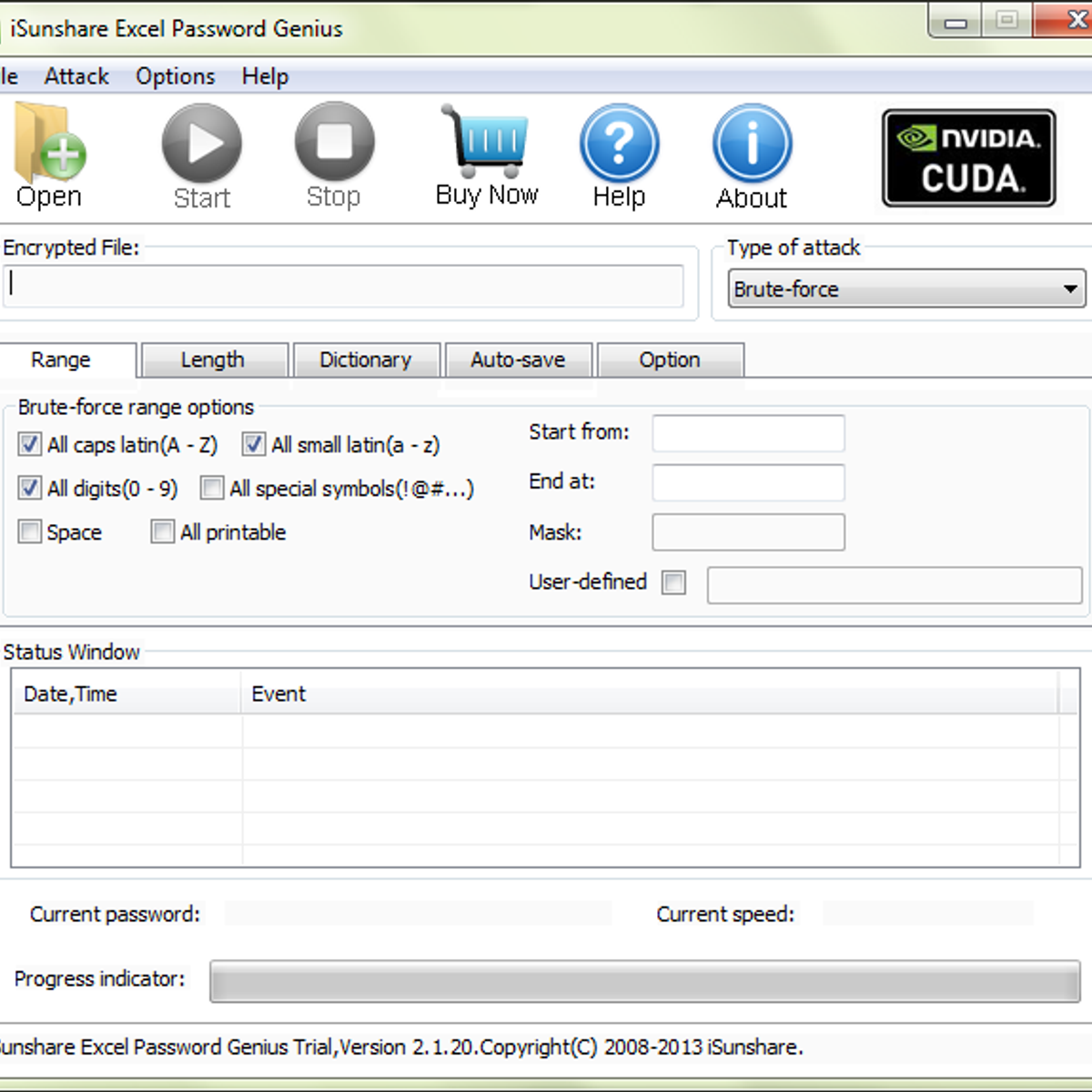Enable the User-defined checkbox

(x=674, y=582)
